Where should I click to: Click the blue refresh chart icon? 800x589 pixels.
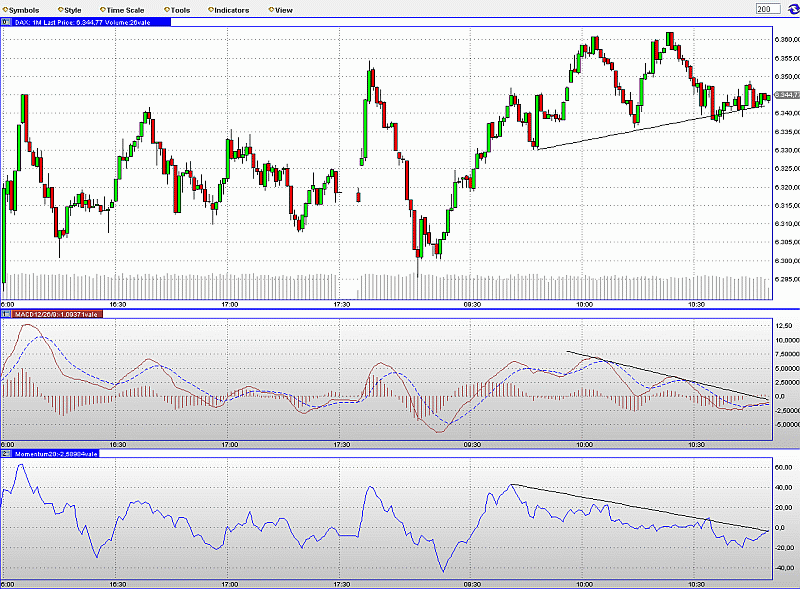pyautogui.click(x=793, y=9)
